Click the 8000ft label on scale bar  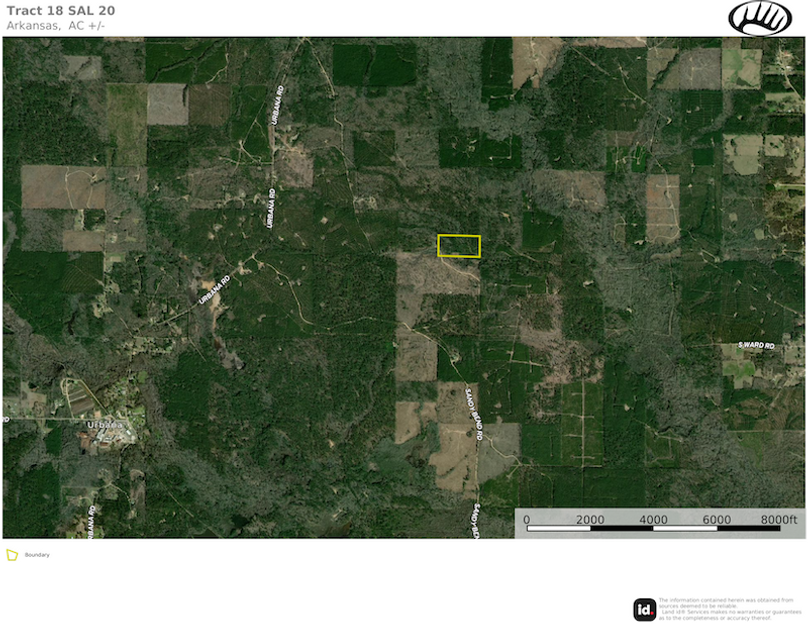[x=778, y=520]
